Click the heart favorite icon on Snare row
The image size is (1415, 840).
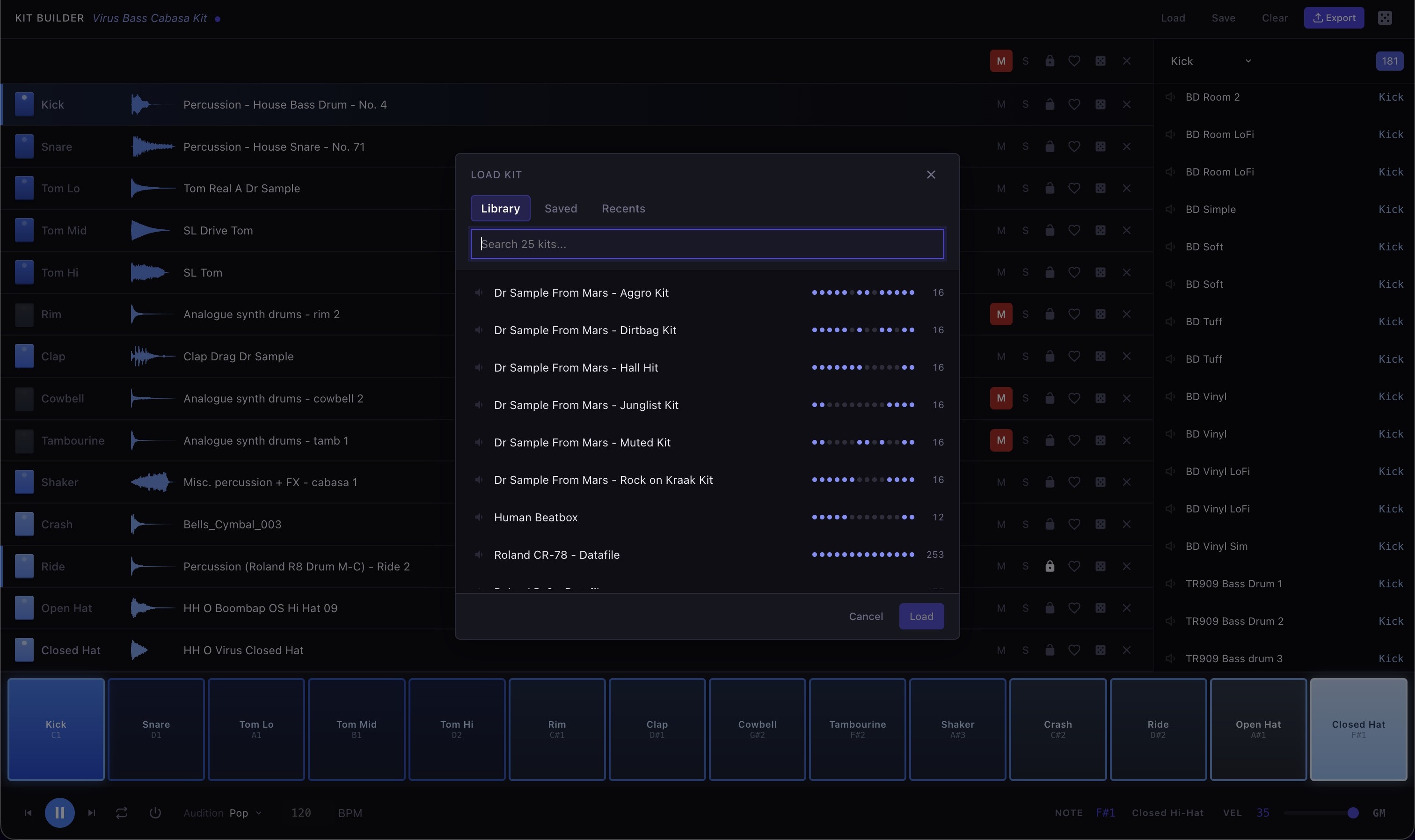tap(1074, 146)
